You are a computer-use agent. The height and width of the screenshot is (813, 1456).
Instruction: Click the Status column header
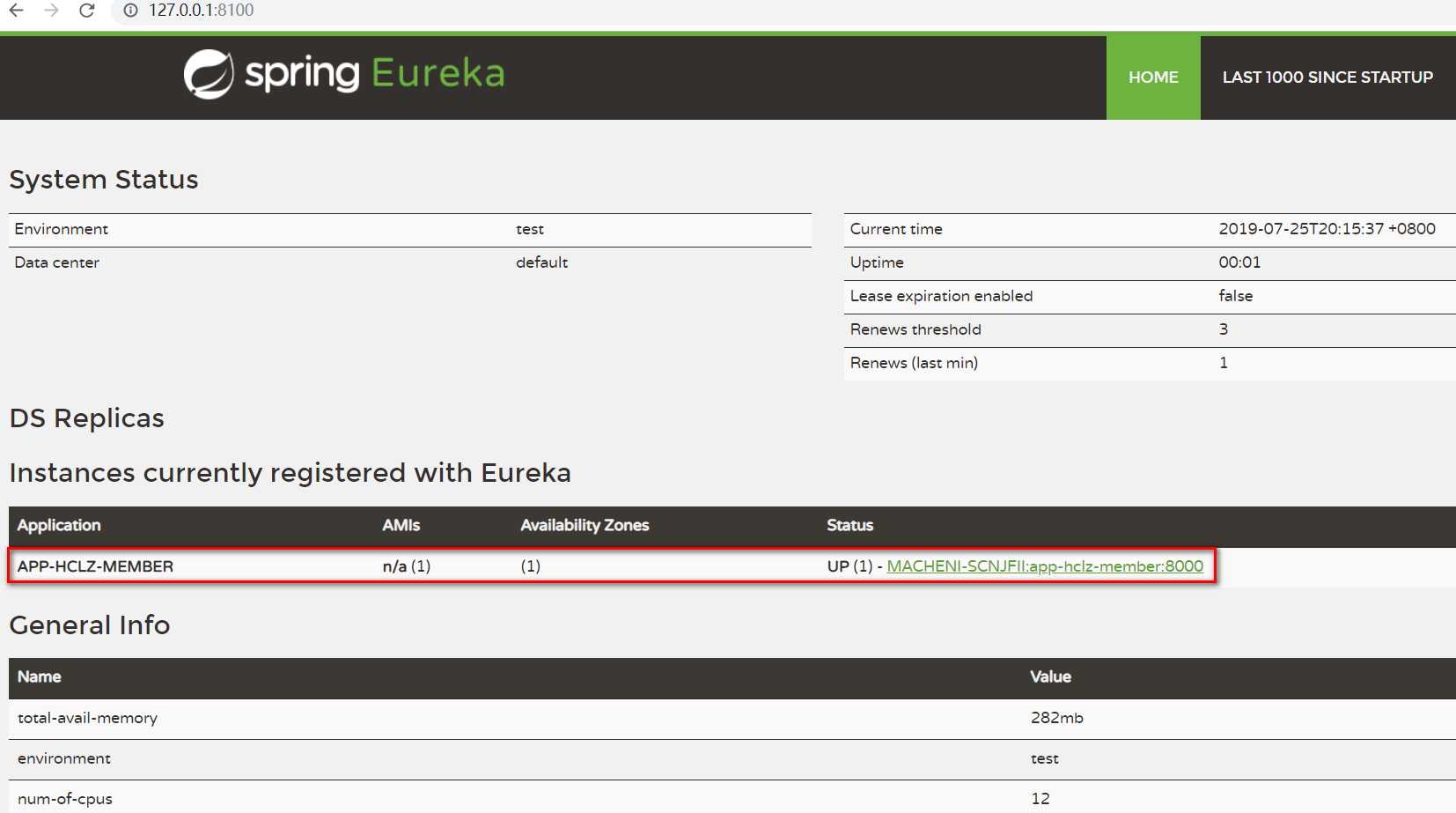point(849,526)
